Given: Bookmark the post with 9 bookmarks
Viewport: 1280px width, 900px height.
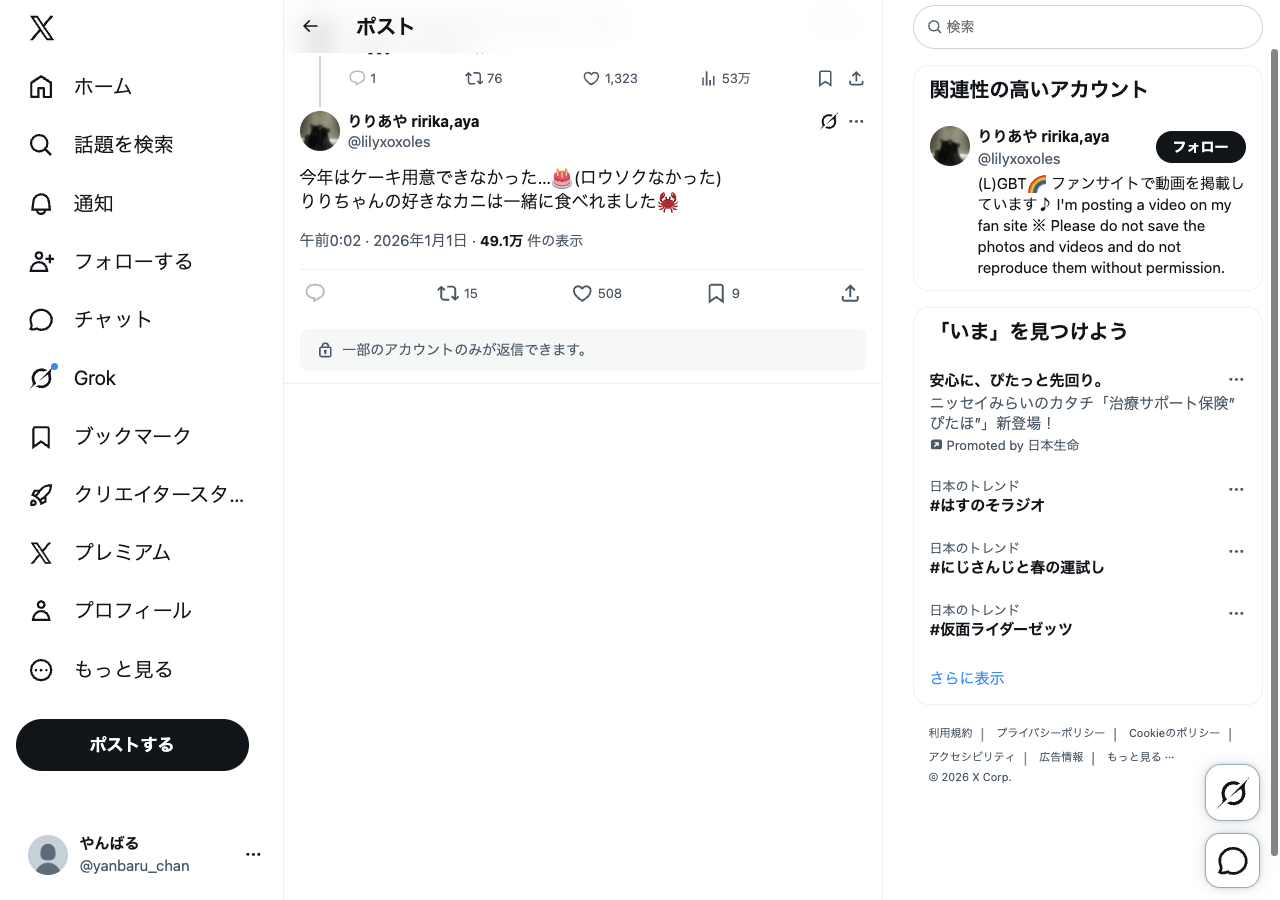Looking at the screenshot, I should [716, 293].
